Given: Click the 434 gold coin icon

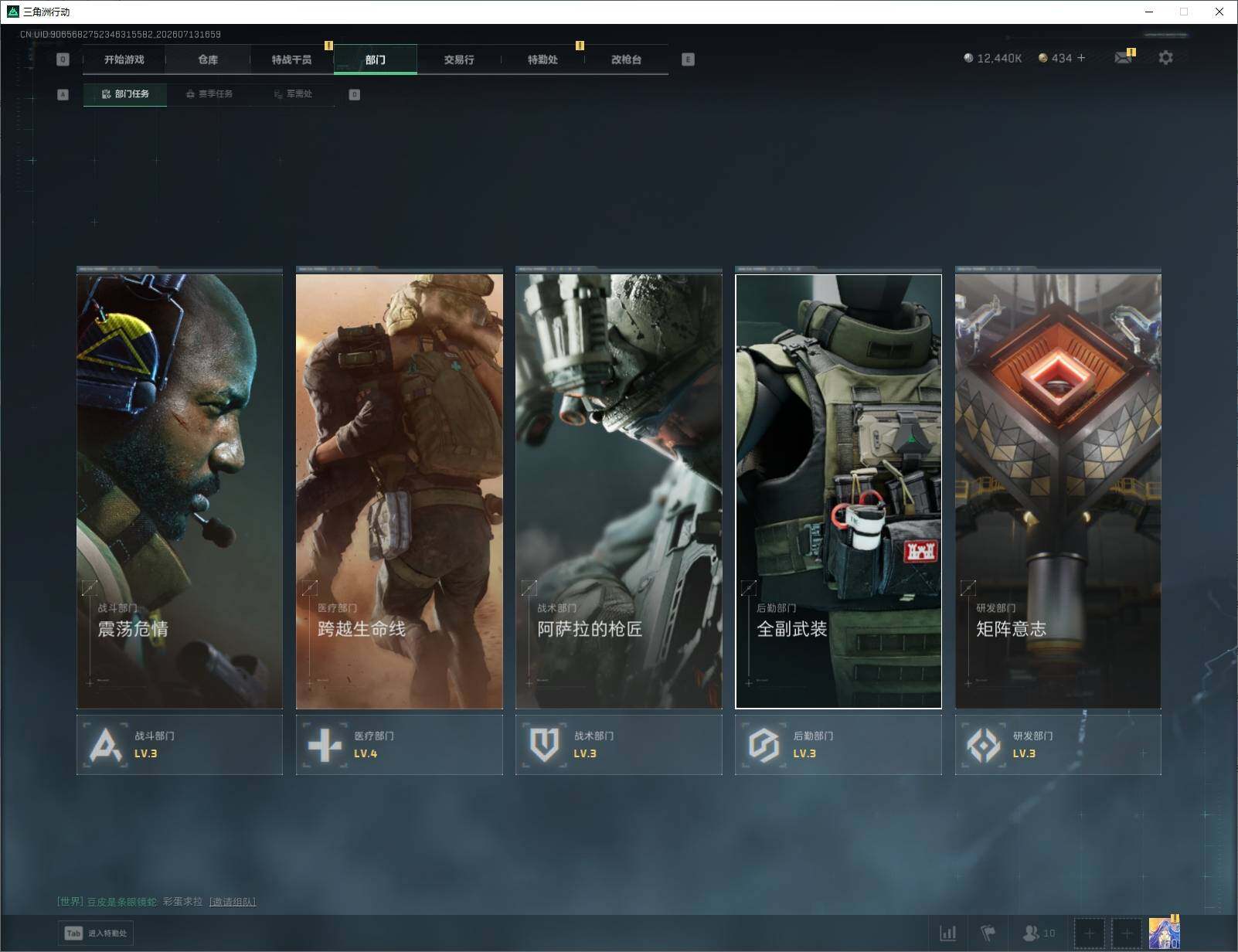Looking at the screenshot, I should (1042, 58).
